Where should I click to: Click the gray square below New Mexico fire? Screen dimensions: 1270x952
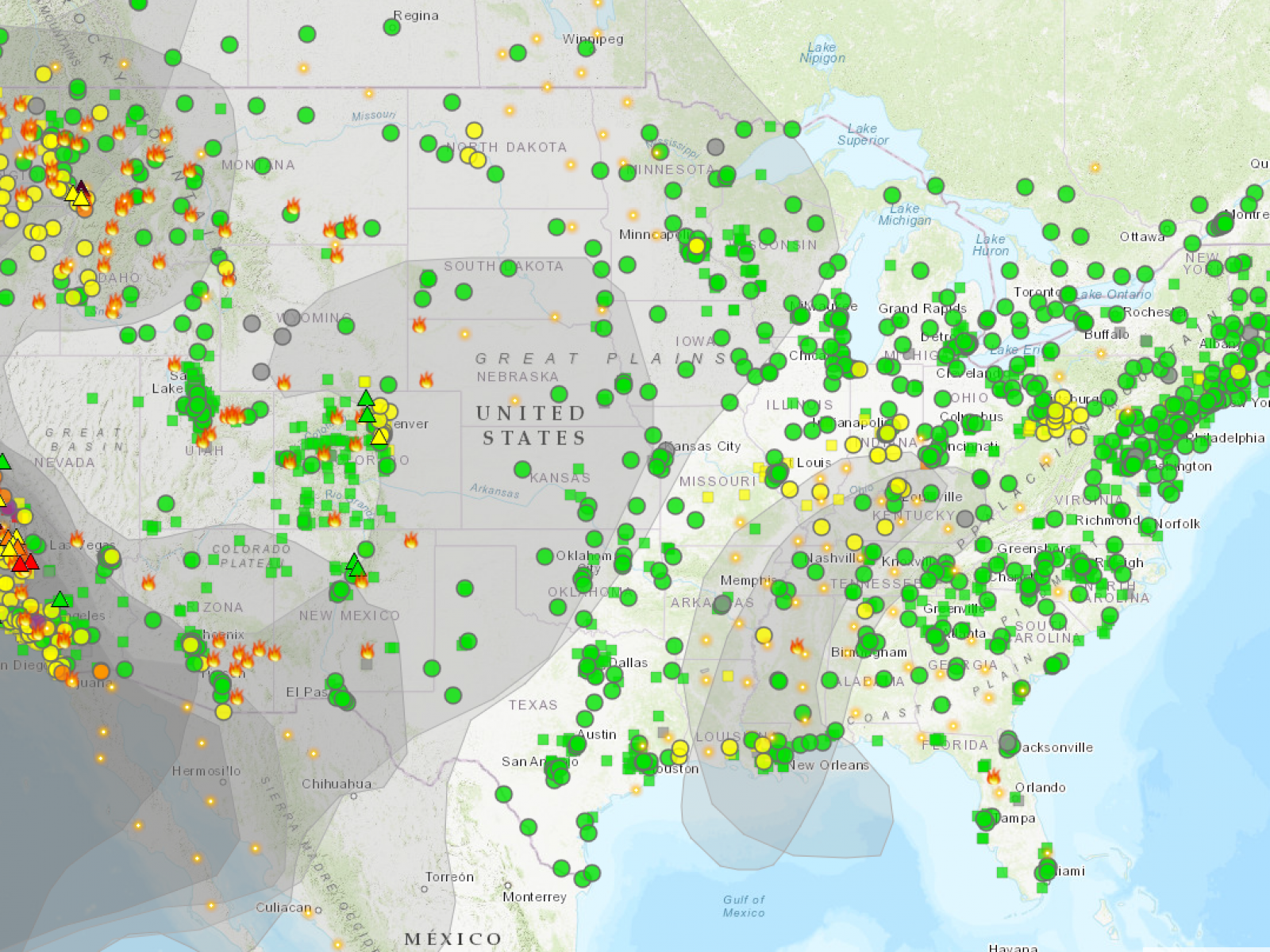pyautogui.click(x=366, y=664)
